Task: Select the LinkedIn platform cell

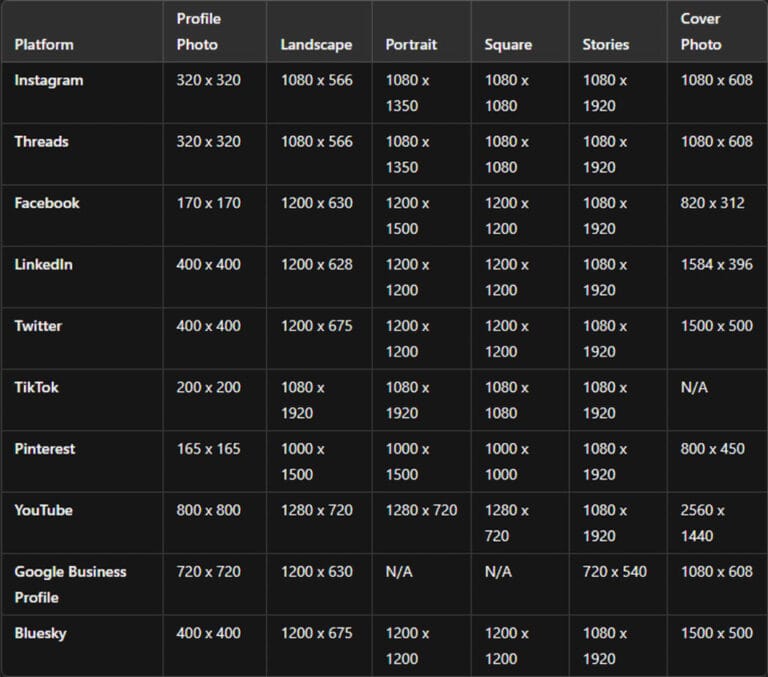Action: (44, 265)
